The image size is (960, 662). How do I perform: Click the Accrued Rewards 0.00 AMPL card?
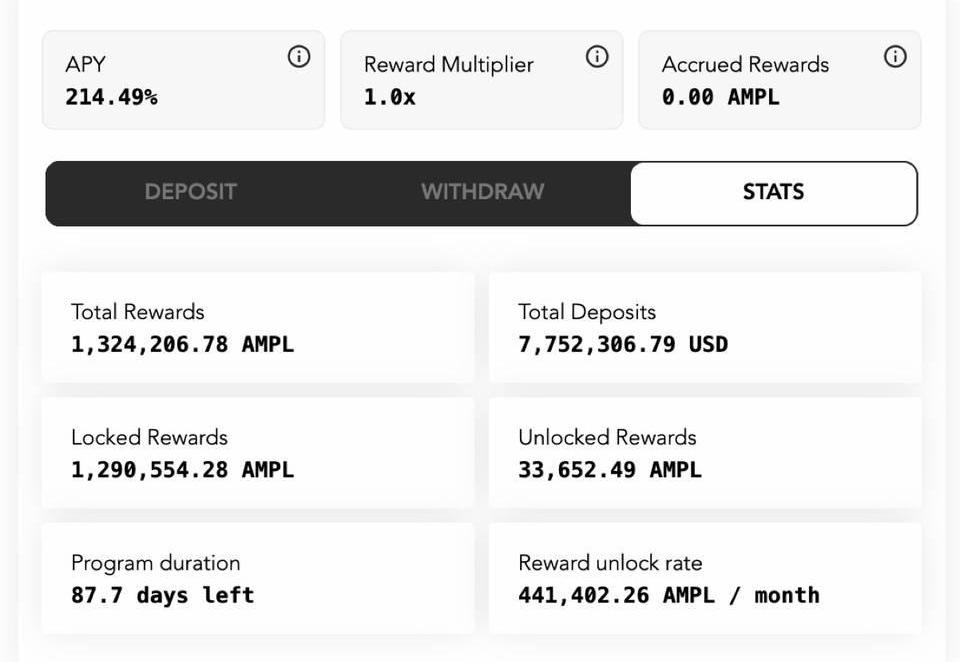pyautogui.click(x=779, y=80)
